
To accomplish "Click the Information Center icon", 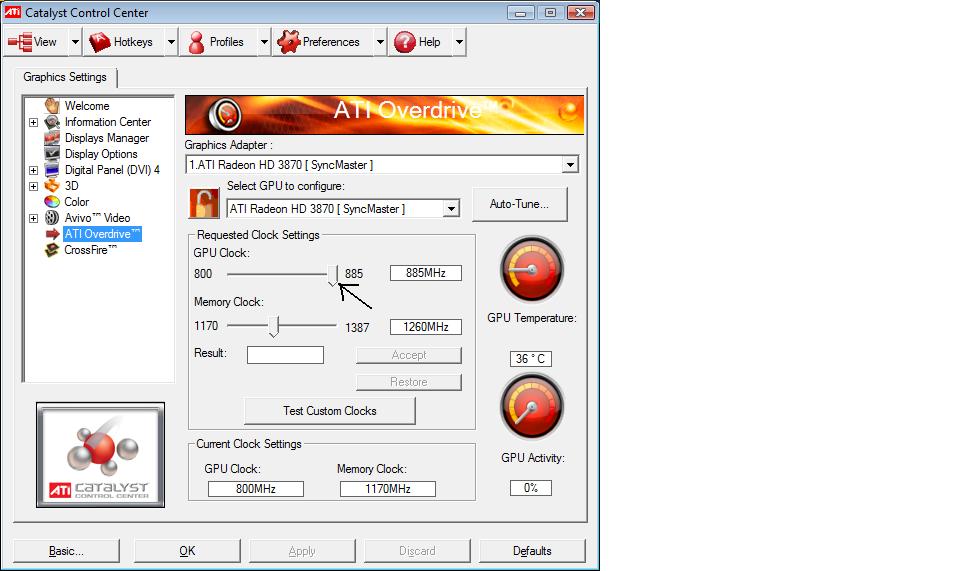I will point(52,122).
